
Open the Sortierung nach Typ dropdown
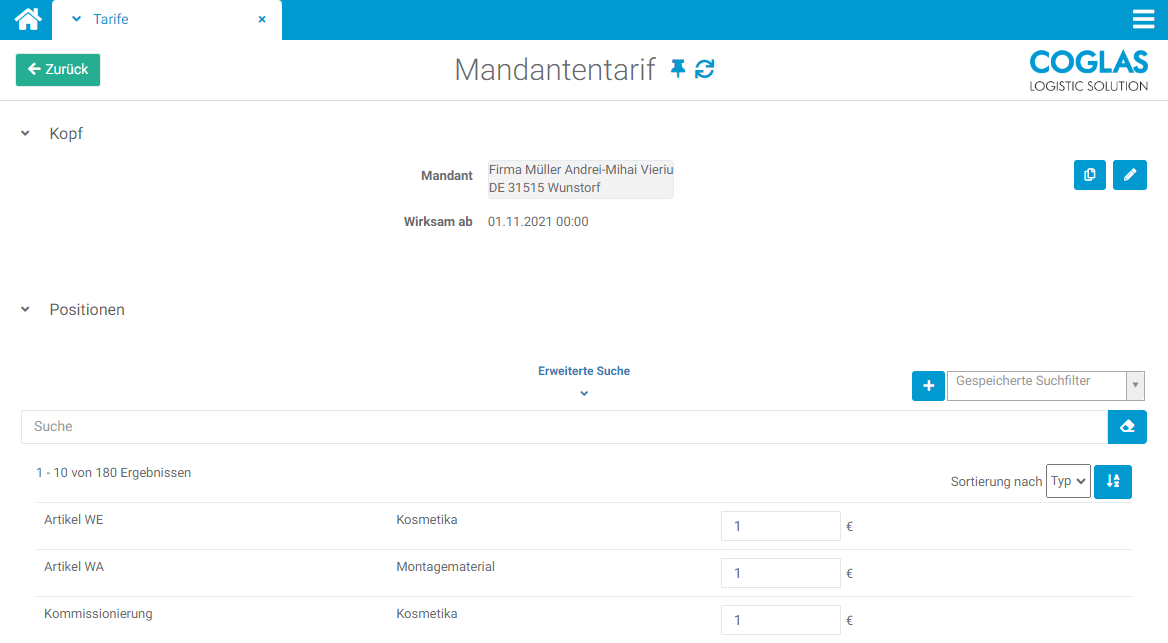(1067, 481)
